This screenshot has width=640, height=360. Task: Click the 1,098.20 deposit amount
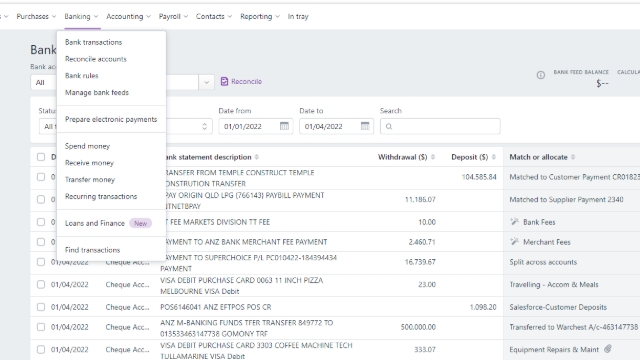pos(483,307)
